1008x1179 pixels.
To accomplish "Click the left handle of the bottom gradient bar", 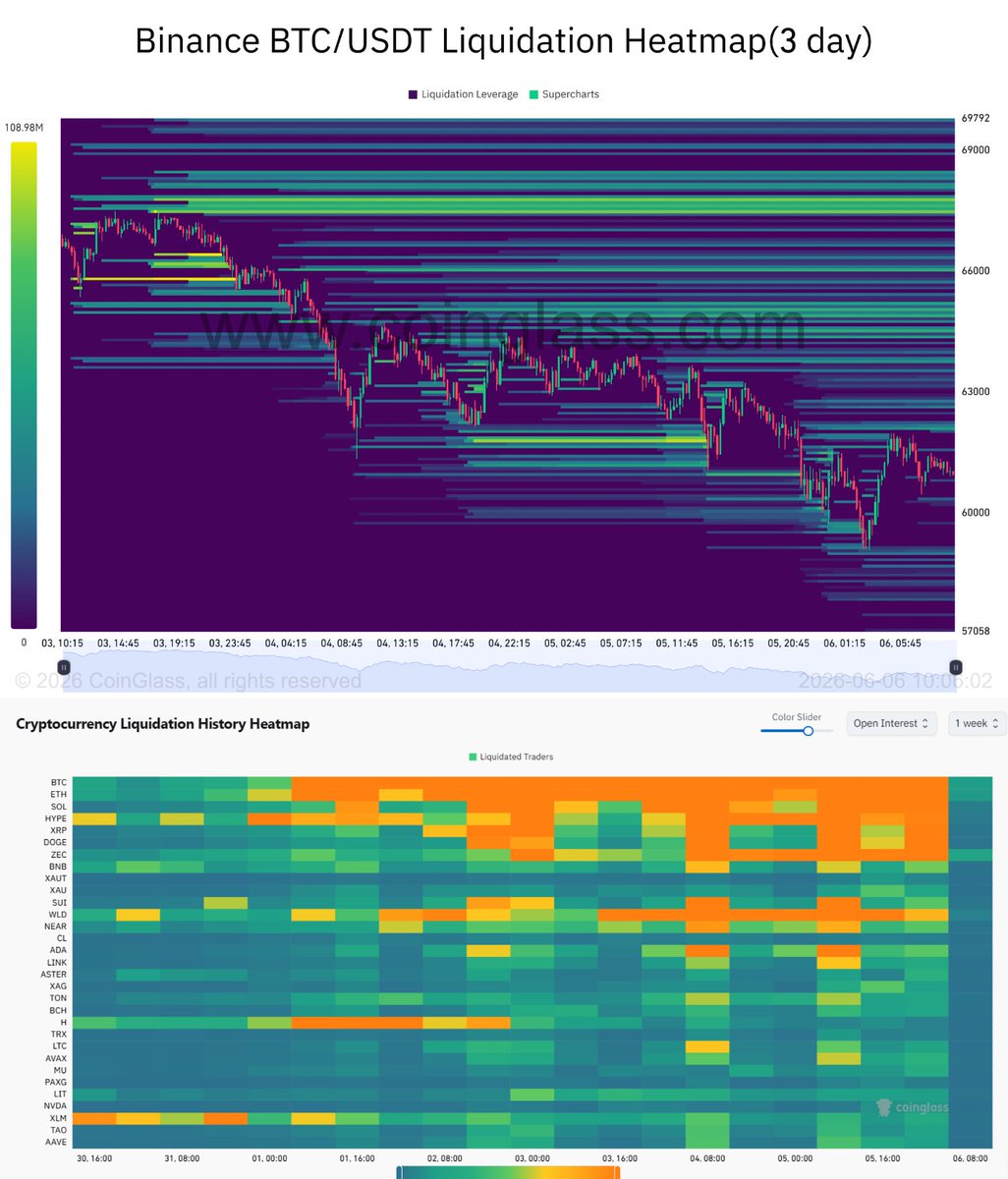I will (399, 1172).
